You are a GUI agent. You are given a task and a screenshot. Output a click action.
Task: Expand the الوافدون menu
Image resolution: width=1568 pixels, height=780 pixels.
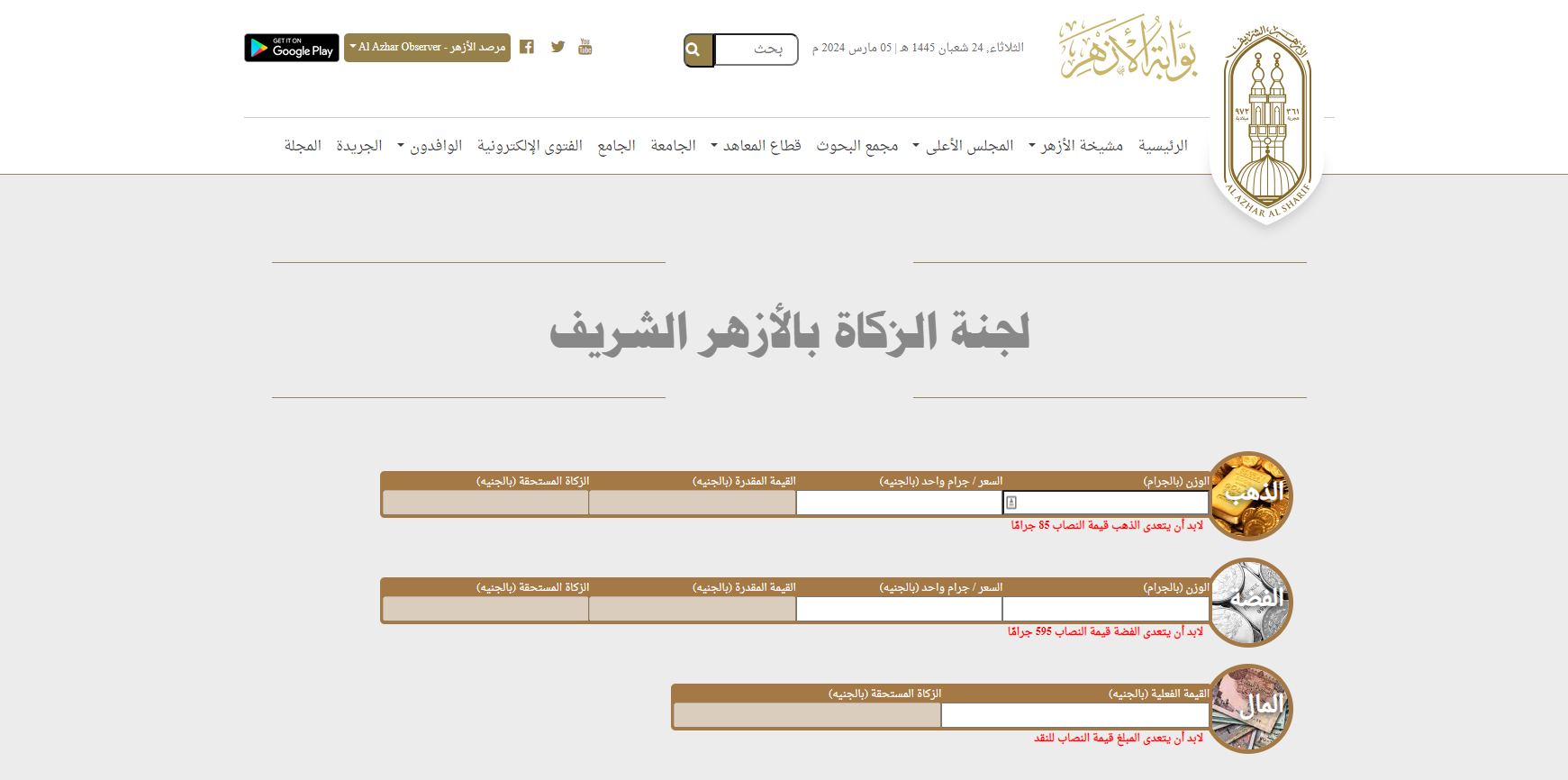(430, 145)
